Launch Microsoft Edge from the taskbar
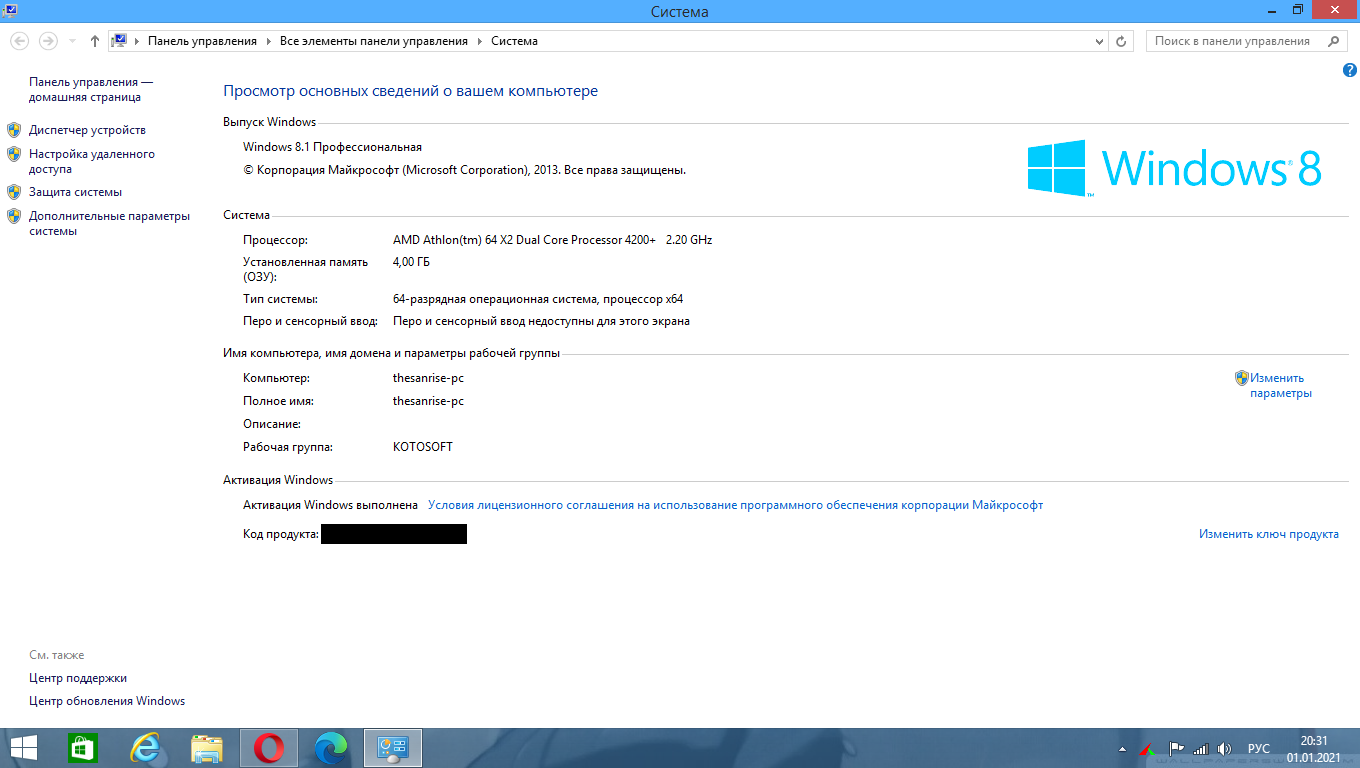Viewport: 1360px width, 768px height. point(329,748)
